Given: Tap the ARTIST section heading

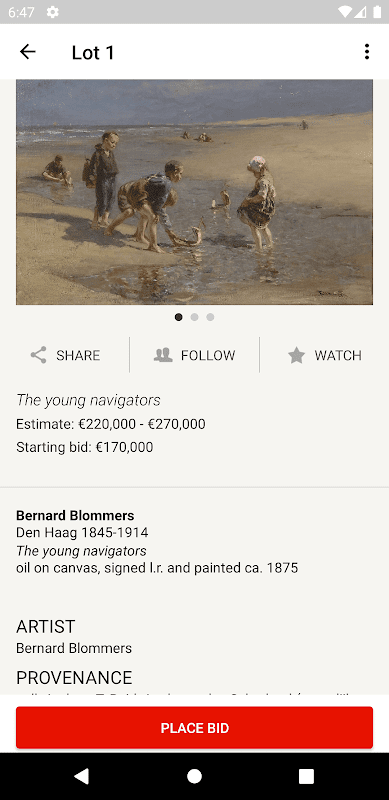Looking at the screenshot, I should [x=45, y=627].
